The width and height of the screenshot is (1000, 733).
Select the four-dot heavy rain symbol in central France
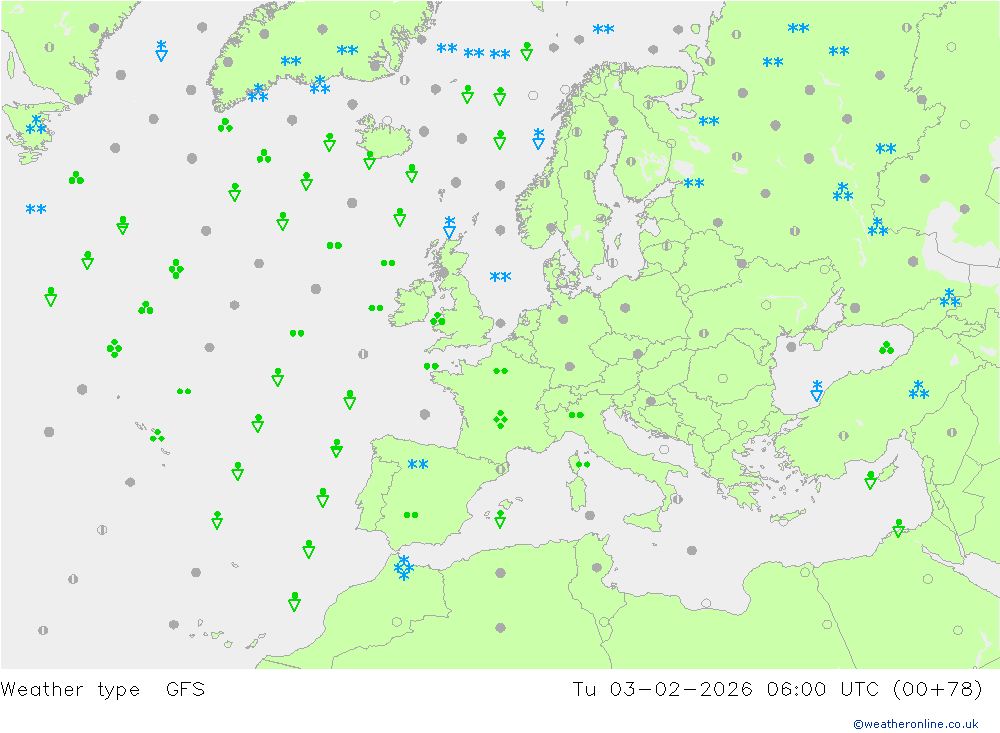(501, 419)
